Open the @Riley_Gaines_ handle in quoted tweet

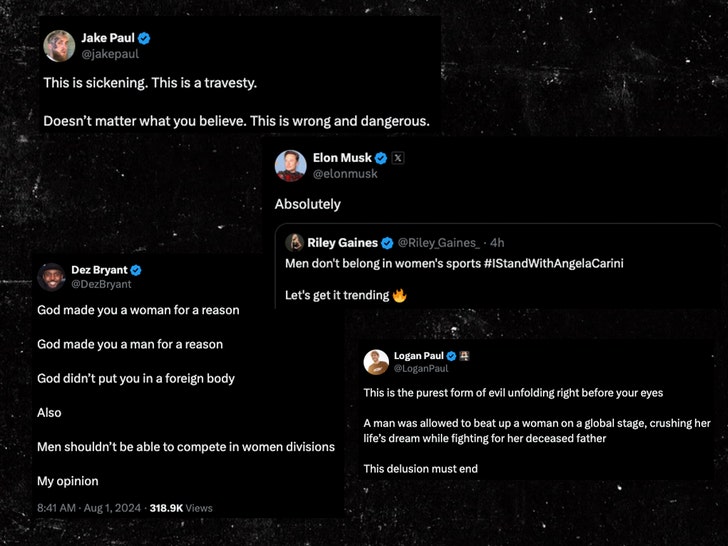point(439,242)
